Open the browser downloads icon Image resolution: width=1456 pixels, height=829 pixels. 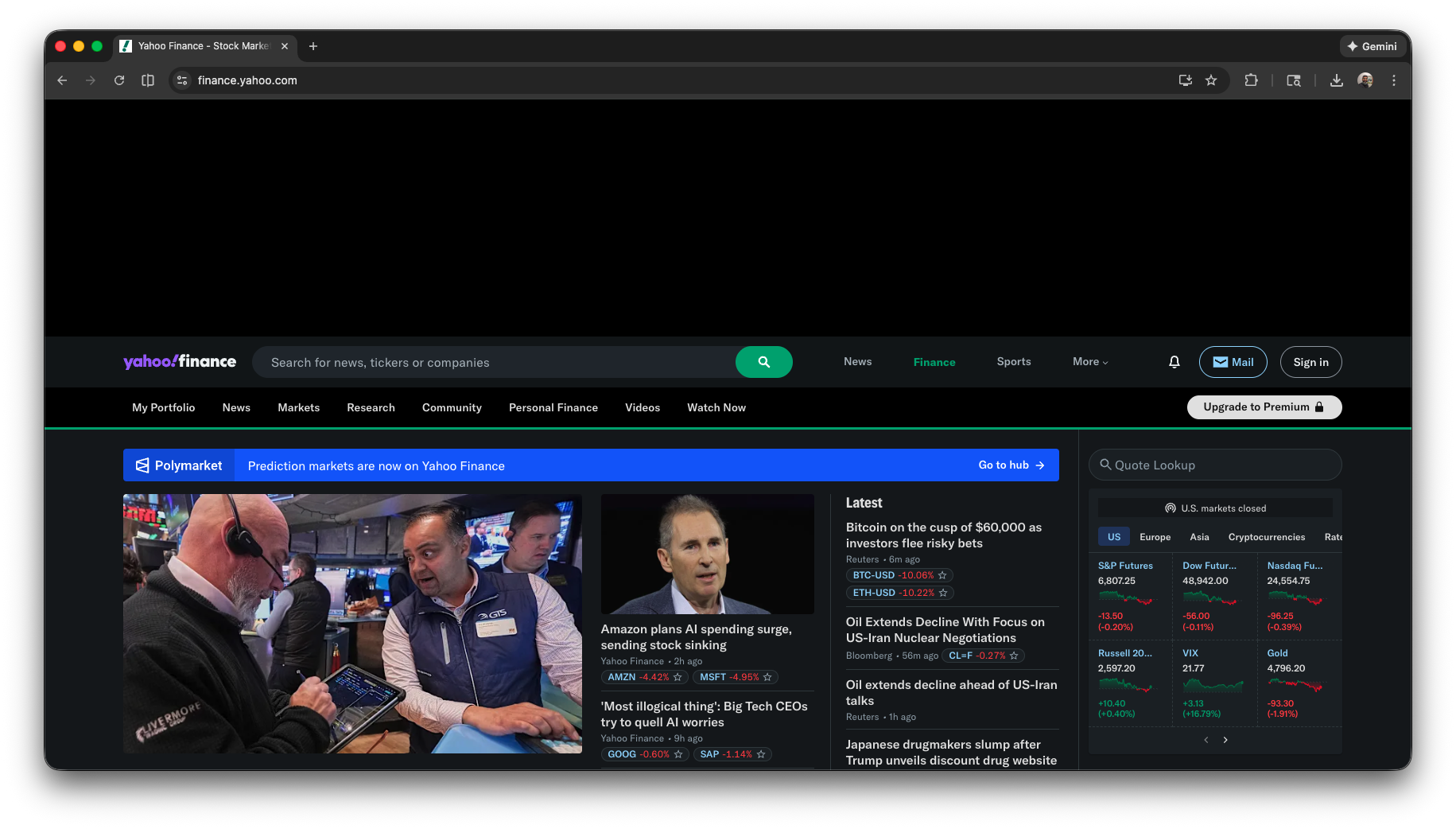click(1337, 80)
